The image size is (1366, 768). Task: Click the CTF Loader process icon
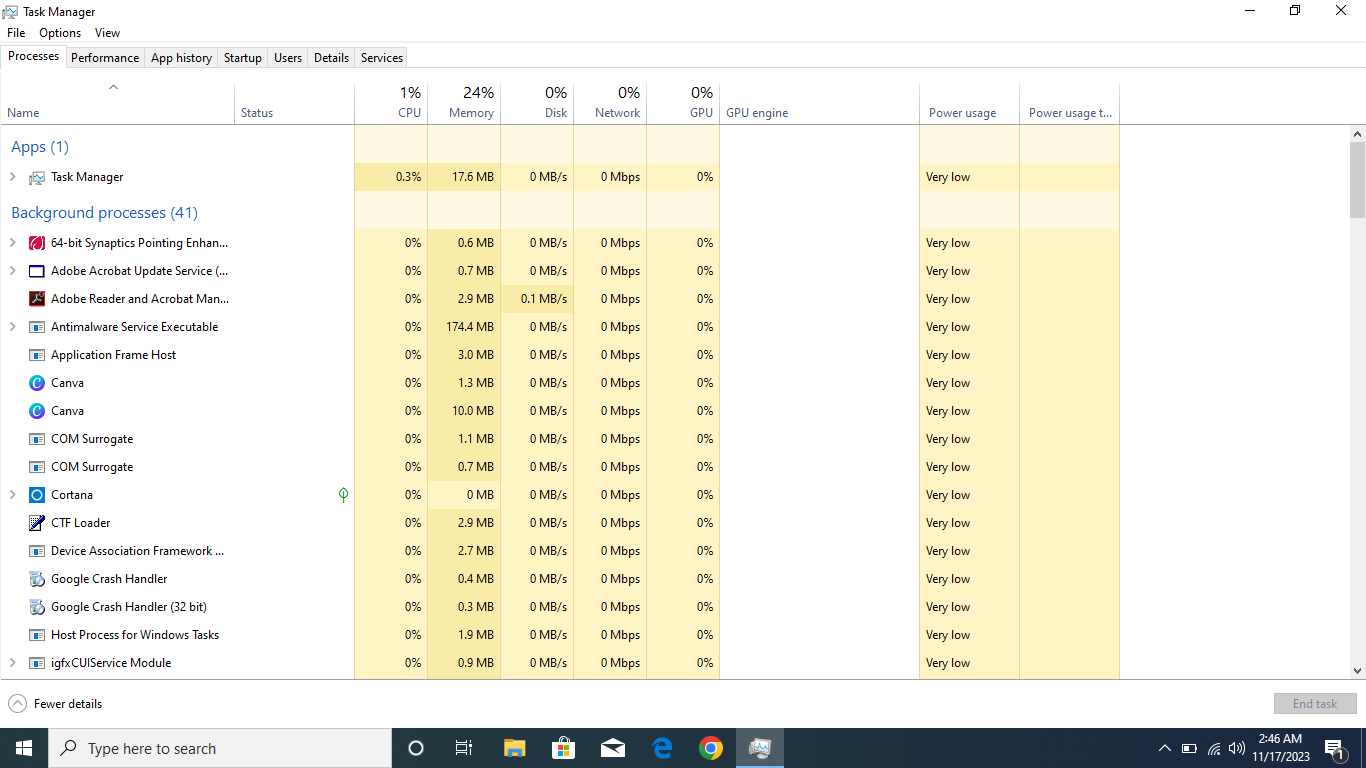tap(37, 523)
